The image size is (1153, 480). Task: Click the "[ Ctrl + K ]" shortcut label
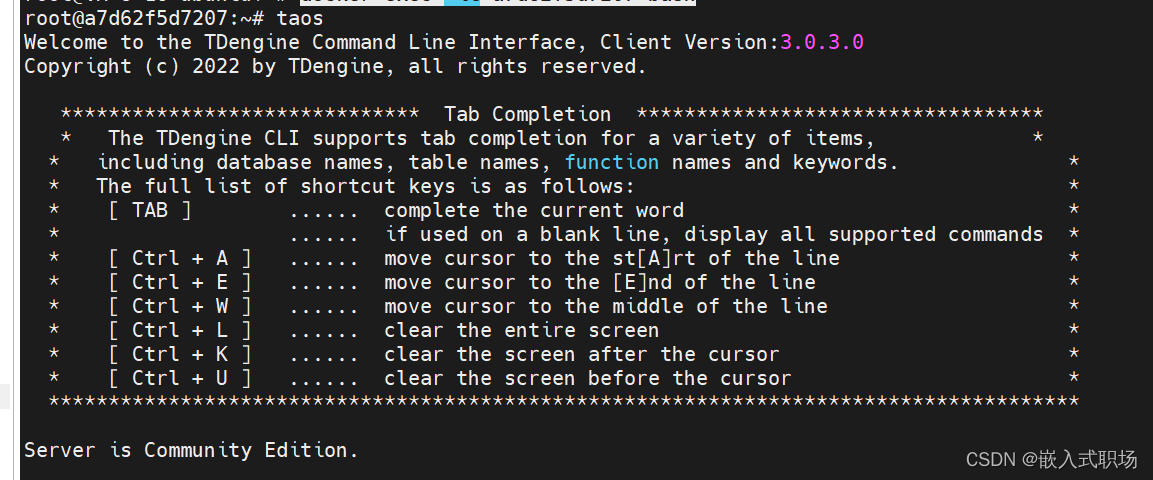point(180,354)
